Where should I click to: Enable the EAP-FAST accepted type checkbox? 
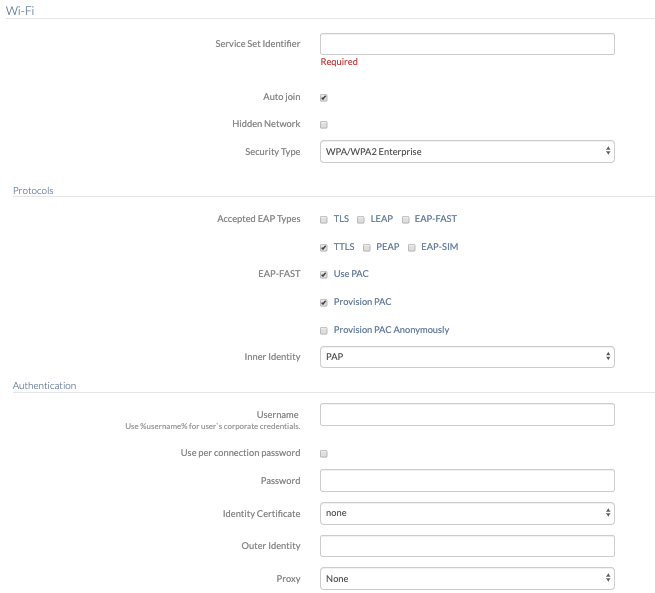point(405,220)
